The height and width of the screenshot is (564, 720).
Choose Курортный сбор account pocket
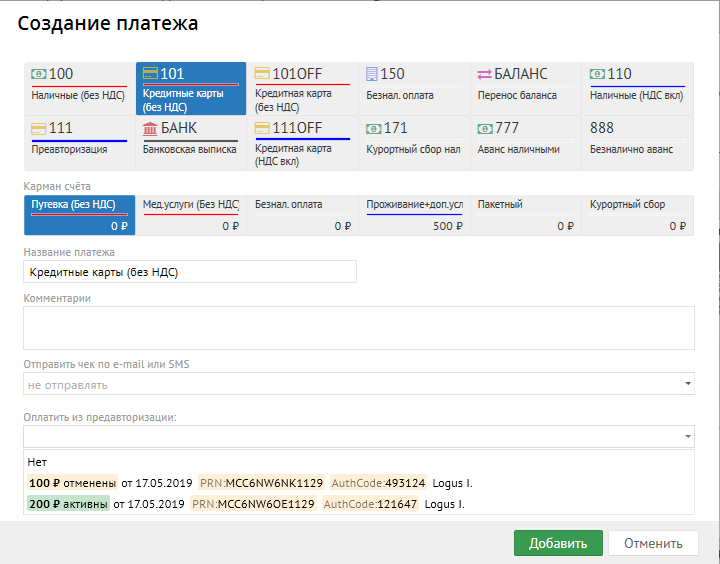tap(638, 214)
